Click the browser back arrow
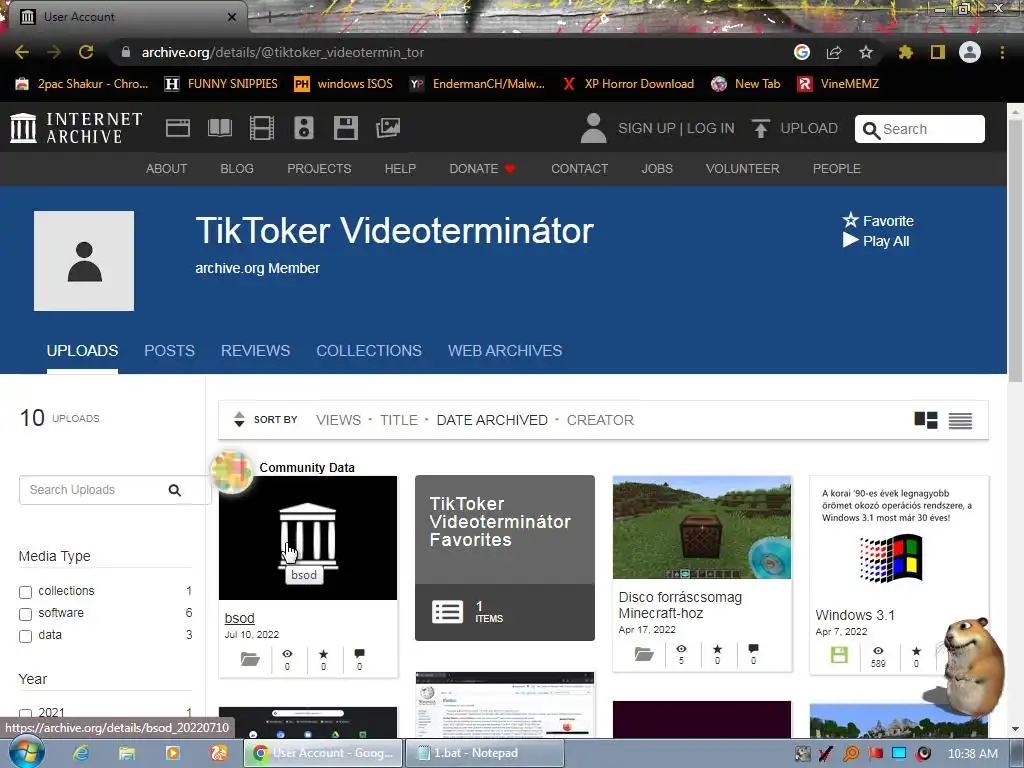This screenshot has height=768, width=1024. (22, 52)
